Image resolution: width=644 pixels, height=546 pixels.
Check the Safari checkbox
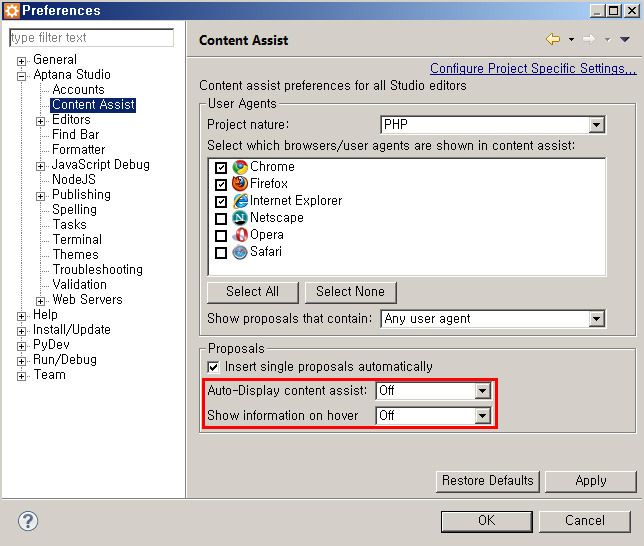[221, 253]
